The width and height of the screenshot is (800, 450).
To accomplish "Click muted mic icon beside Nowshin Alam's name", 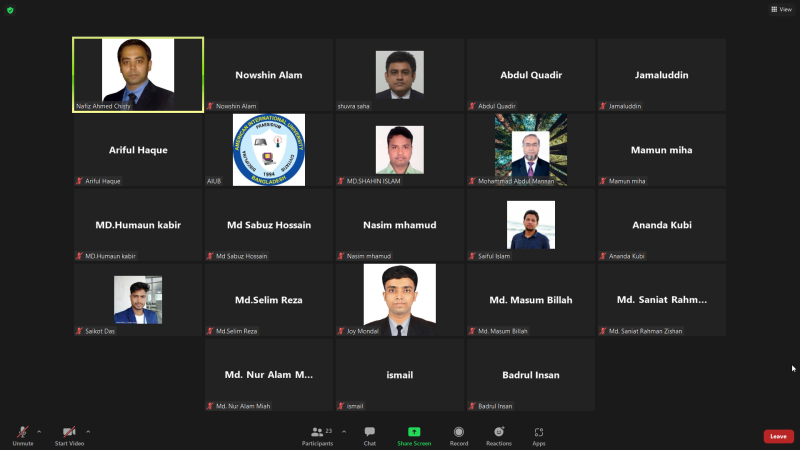I will (x=210, y=106).
